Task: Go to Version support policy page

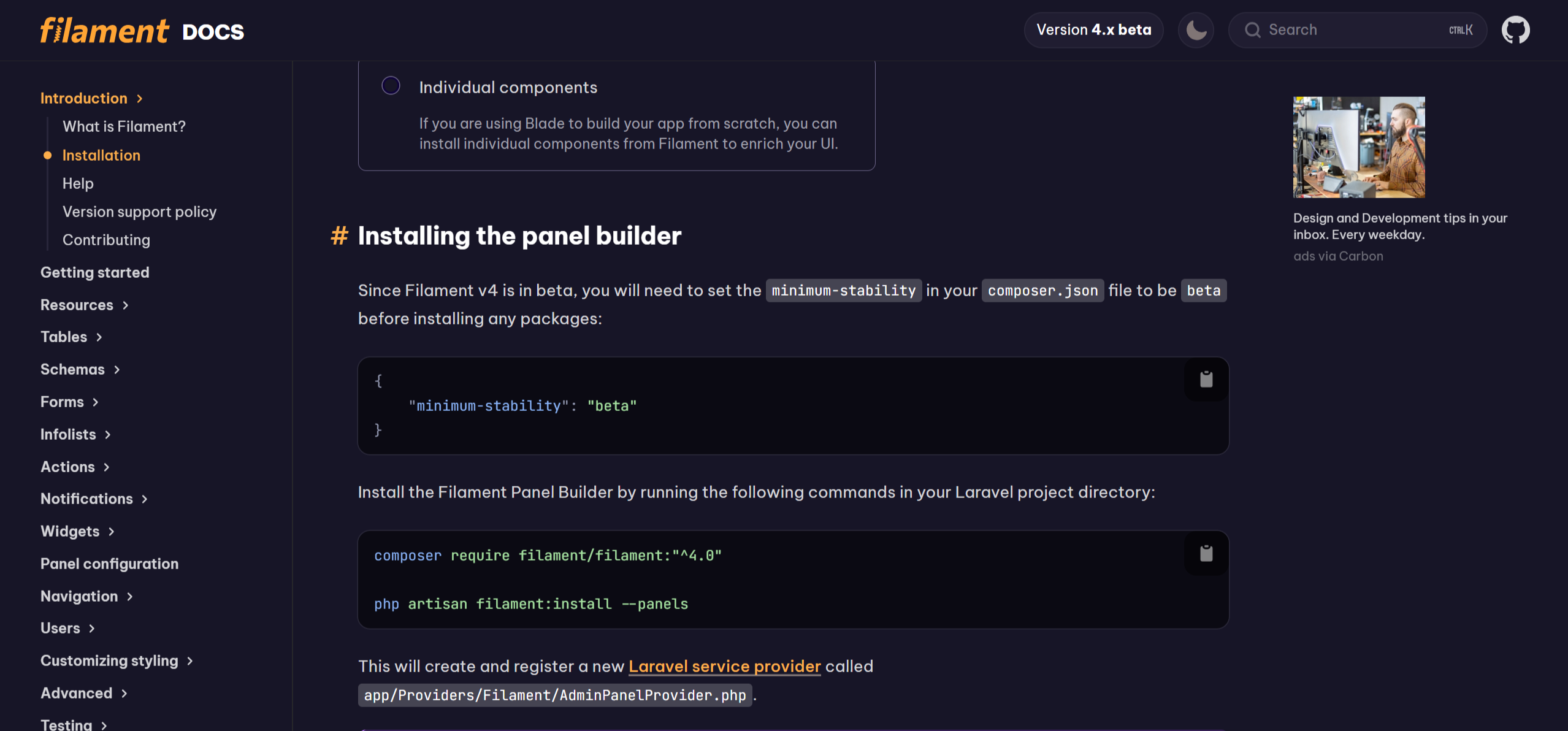Action: pos(139,212)
